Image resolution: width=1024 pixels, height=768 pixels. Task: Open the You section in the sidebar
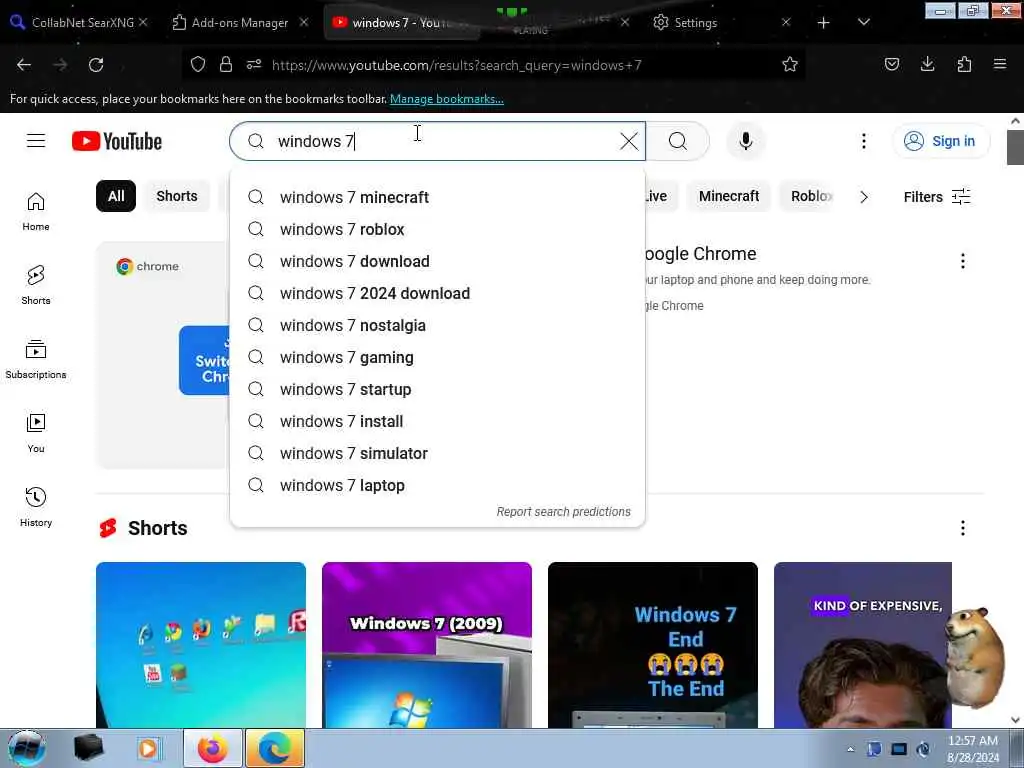pyautogui.click(x=36, y=433)
